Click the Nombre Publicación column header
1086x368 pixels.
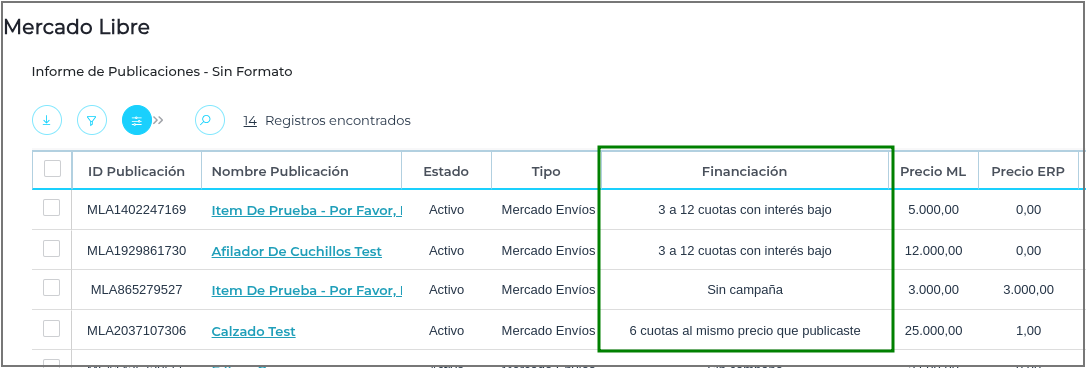281,171
